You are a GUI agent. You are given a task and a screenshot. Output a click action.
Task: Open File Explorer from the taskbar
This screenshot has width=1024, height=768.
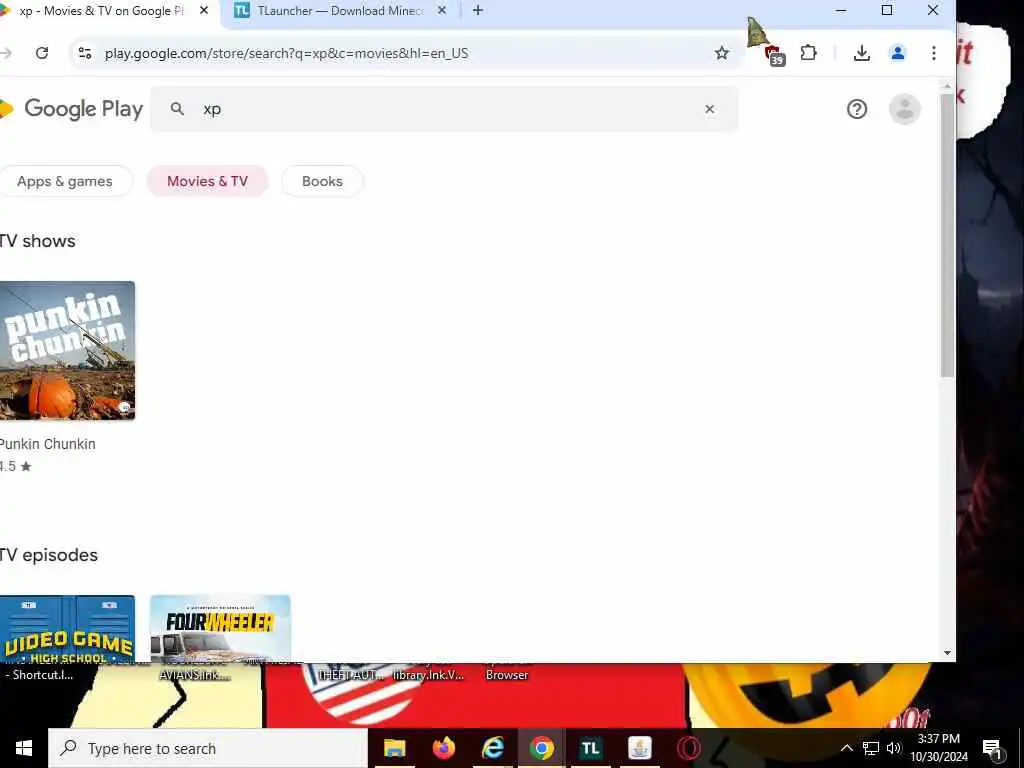(394, 748)
